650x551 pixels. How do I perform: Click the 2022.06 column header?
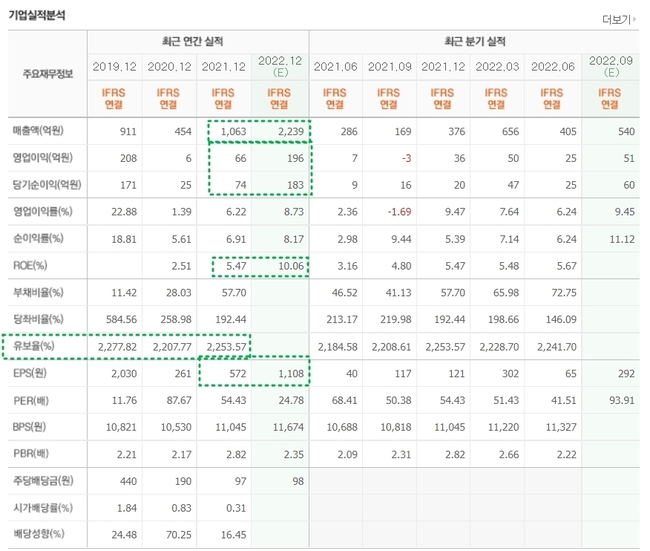click(553, 67)
